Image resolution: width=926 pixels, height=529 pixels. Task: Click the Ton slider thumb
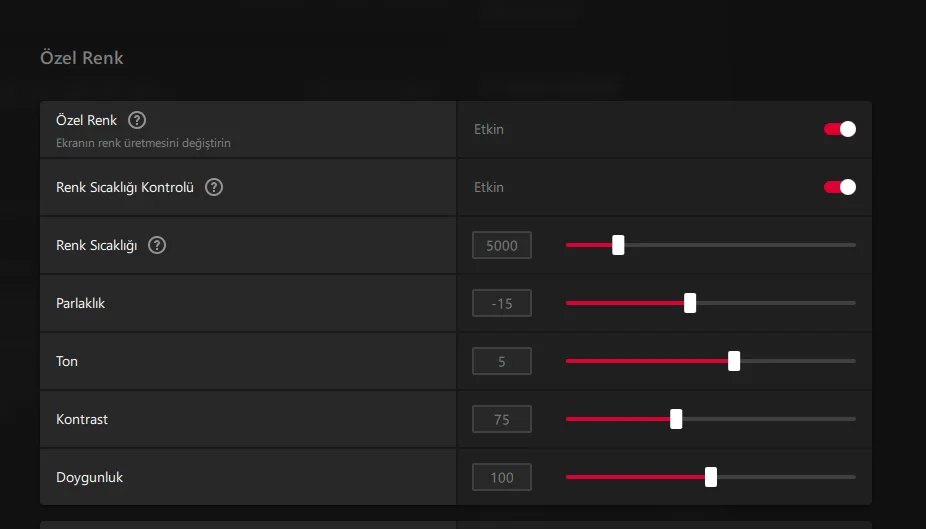734,361
